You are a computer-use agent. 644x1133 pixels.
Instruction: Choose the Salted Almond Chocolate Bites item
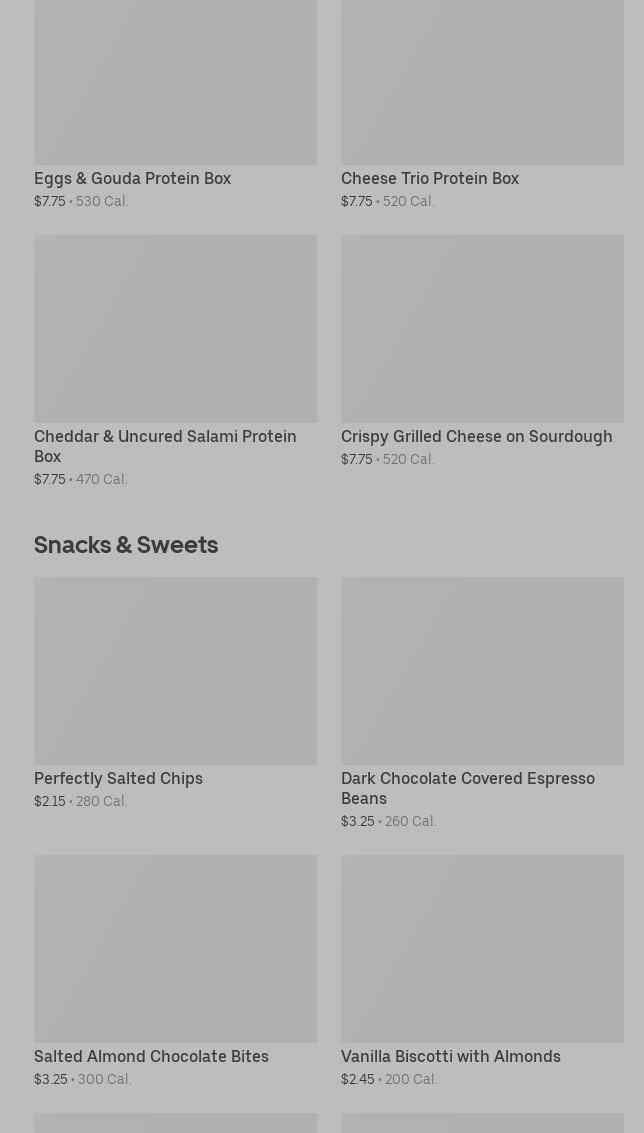pos(151,1057)
